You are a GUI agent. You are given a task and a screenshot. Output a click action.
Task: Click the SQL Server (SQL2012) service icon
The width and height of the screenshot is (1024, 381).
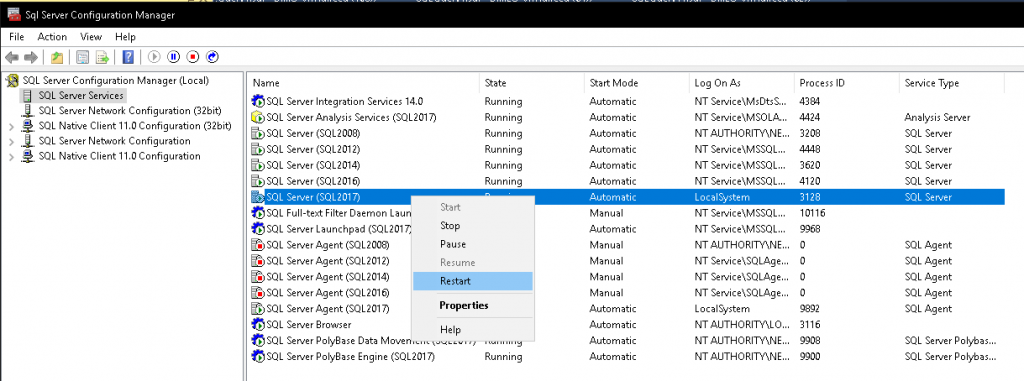click(258, 150)
